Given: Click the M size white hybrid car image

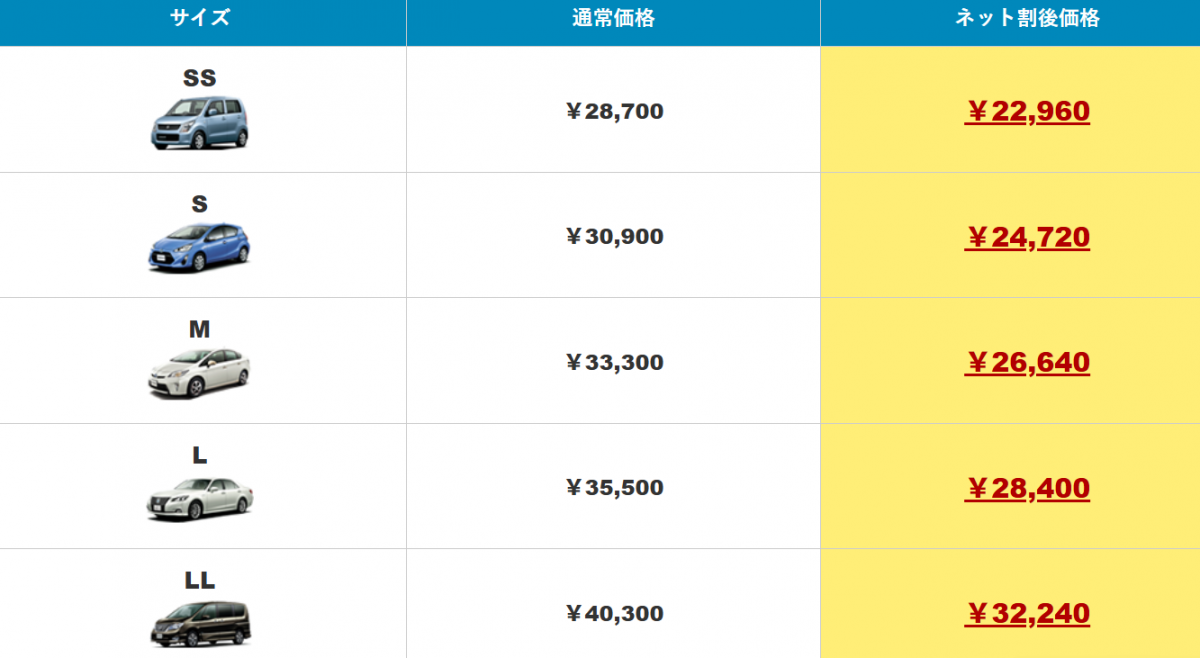Looking at the screenshot, I should [x=199, y=373].
